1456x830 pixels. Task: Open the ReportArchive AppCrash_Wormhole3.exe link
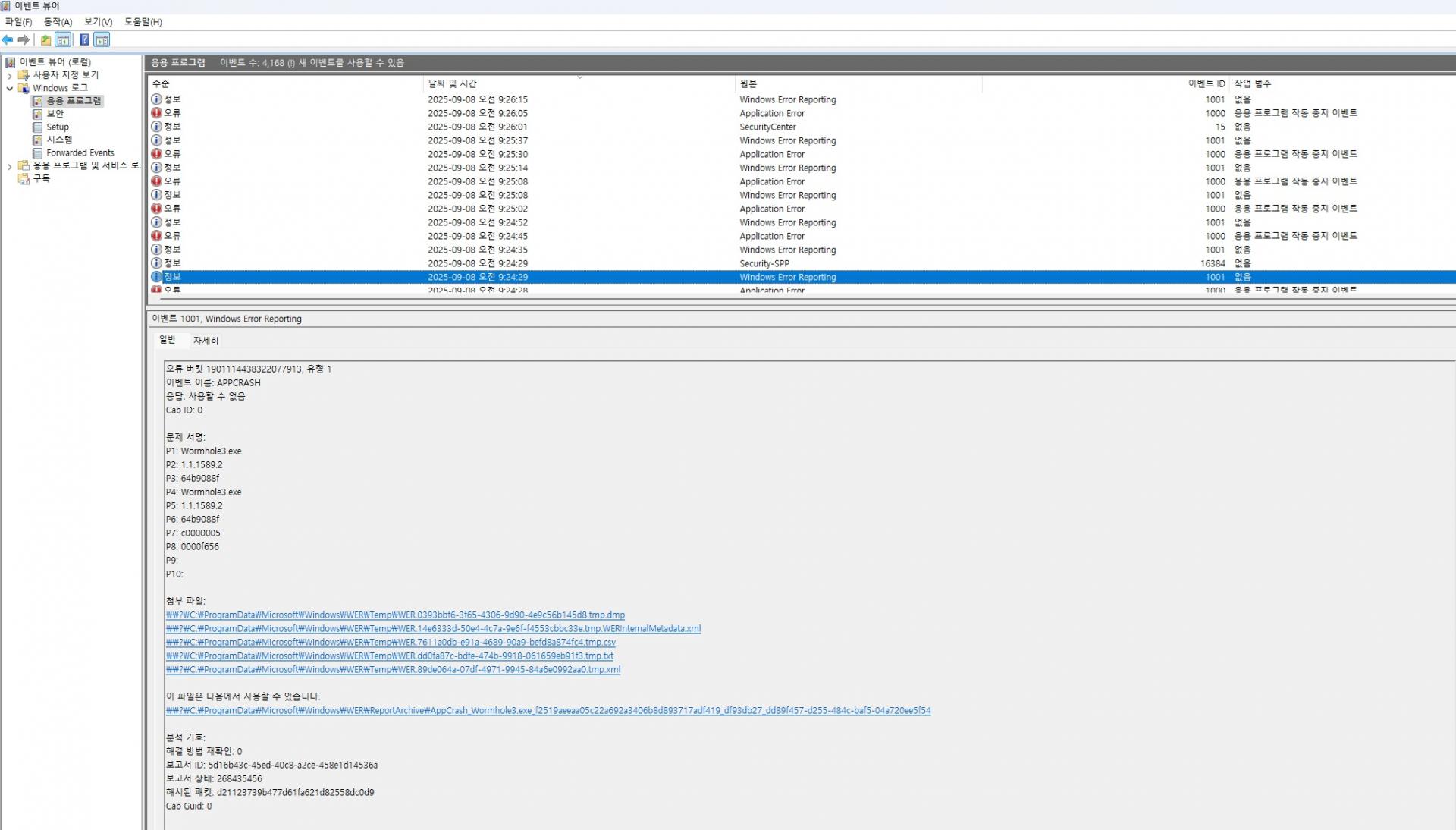548,711
